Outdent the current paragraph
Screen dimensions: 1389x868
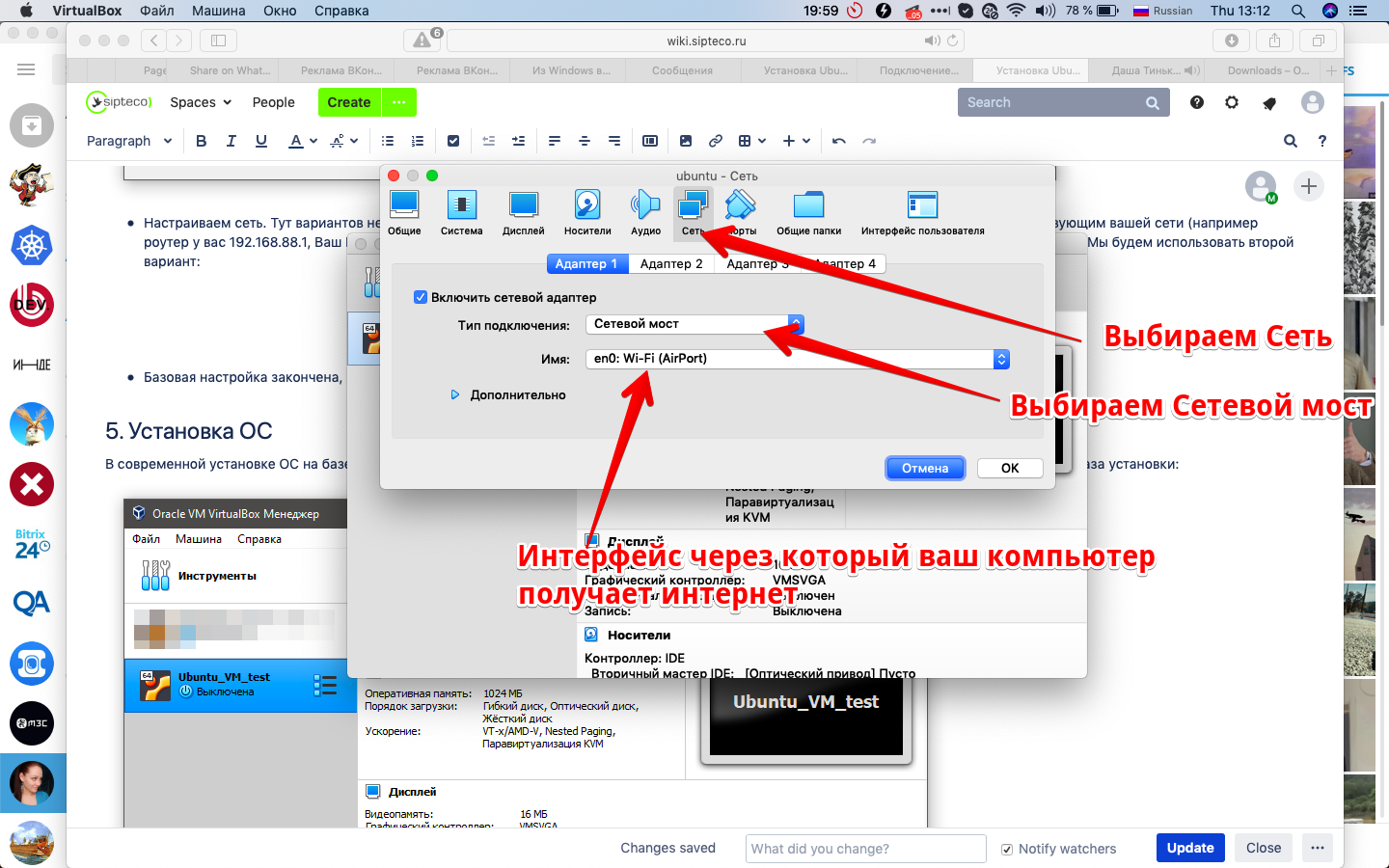click(488, 141)
